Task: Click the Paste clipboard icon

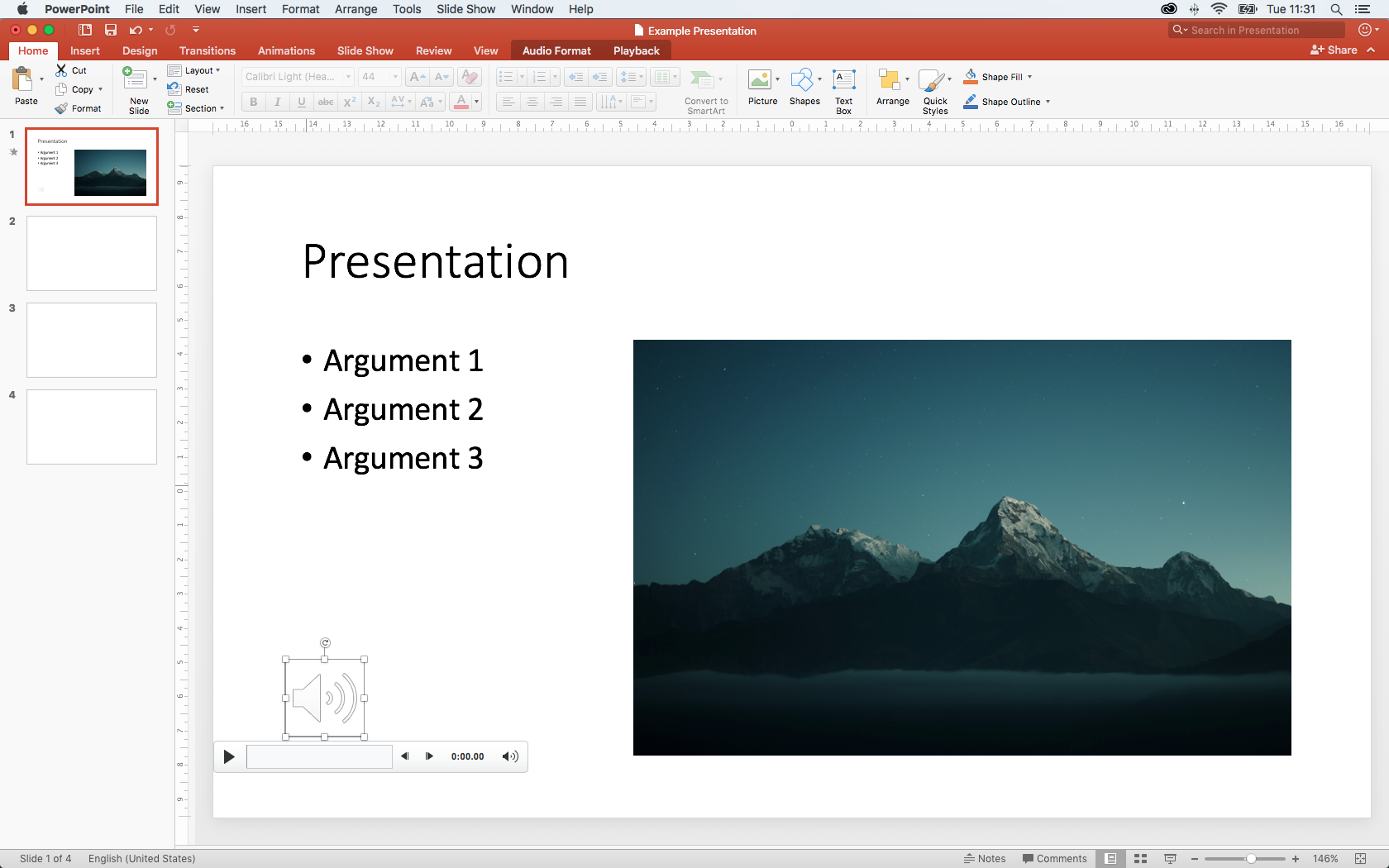Action: pos(22,79)
